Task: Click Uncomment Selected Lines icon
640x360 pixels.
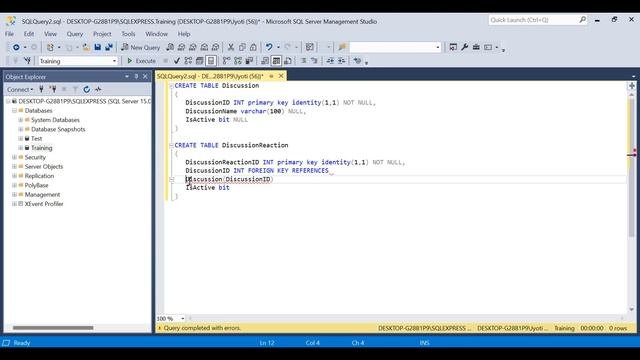Action: (x=314, y=61)
